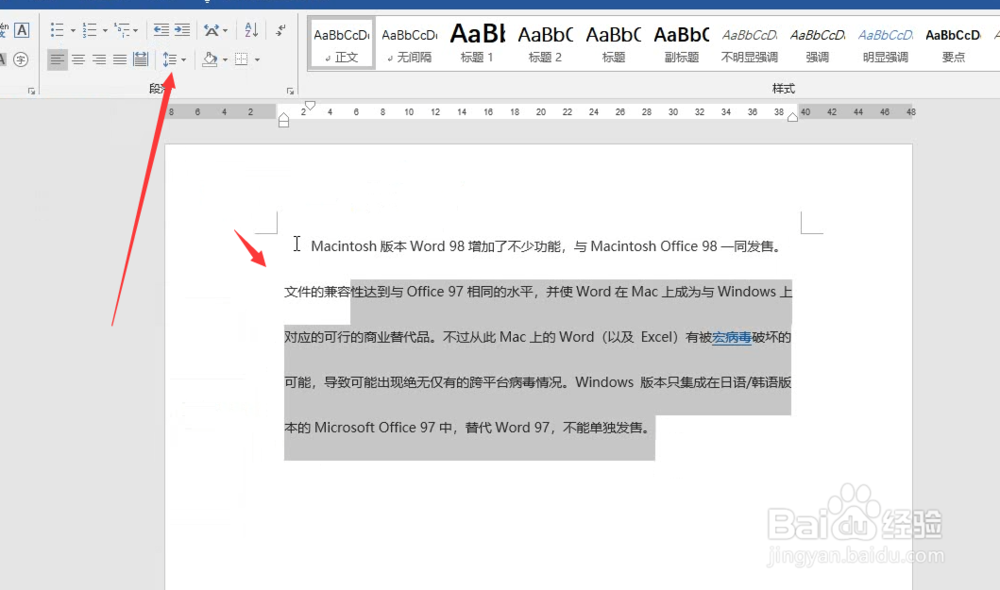Open the borders dropdown arrow

tap(257, 60)
